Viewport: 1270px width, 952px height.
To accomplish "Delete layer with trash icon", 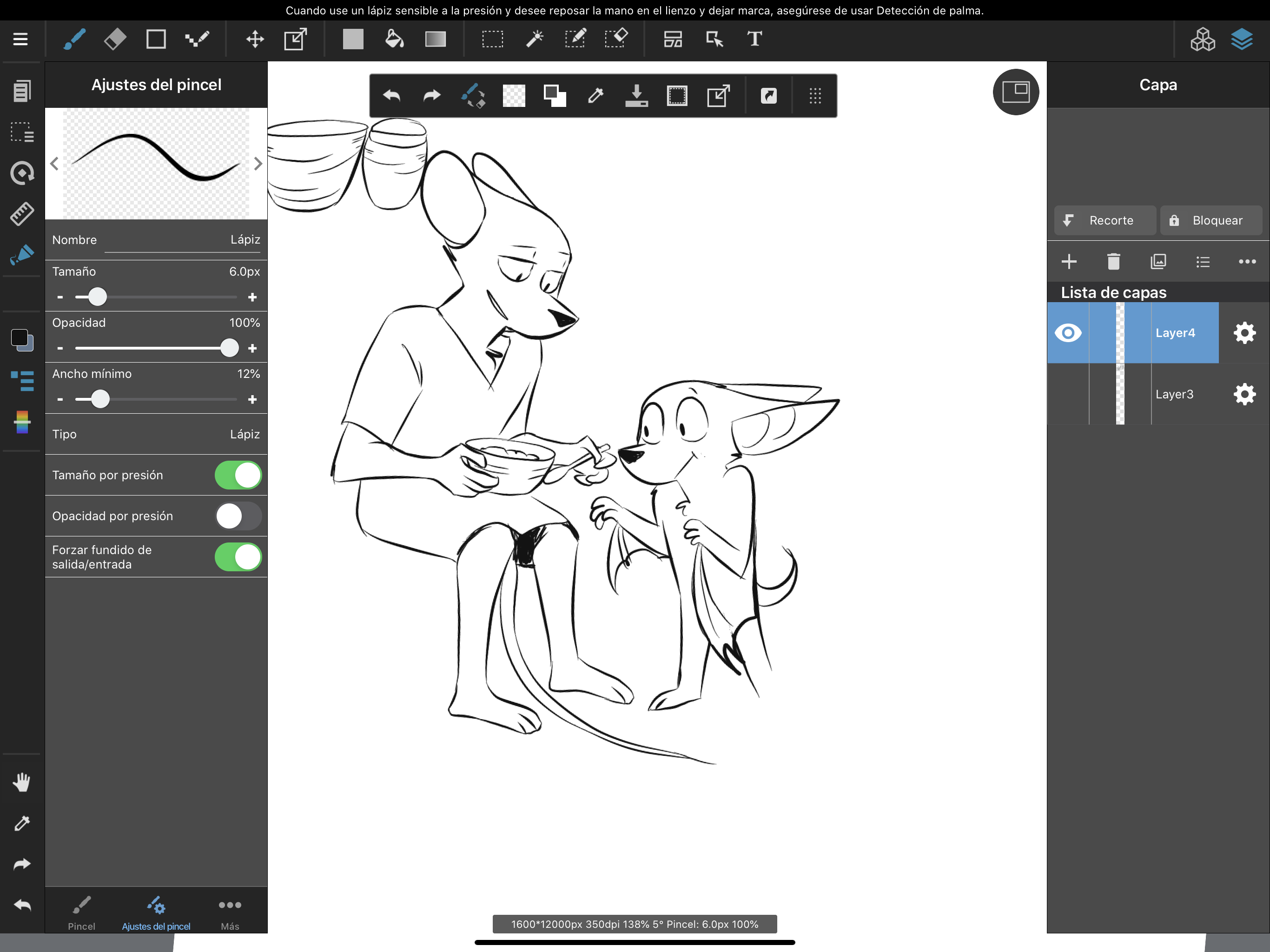I will coord(1113,262).
